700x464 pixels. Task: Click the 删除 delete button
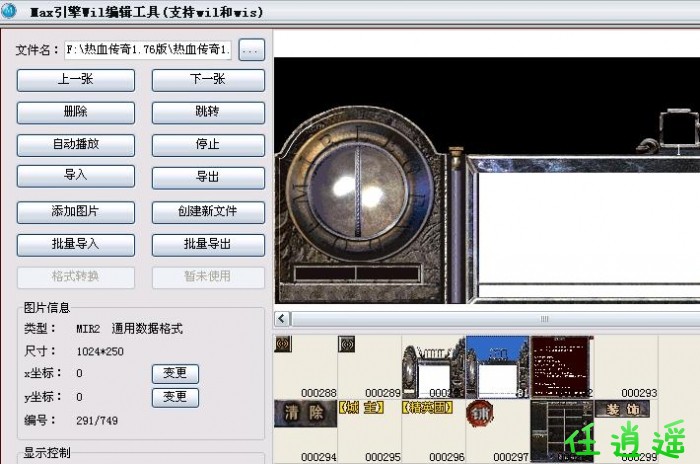click(76, 112)
